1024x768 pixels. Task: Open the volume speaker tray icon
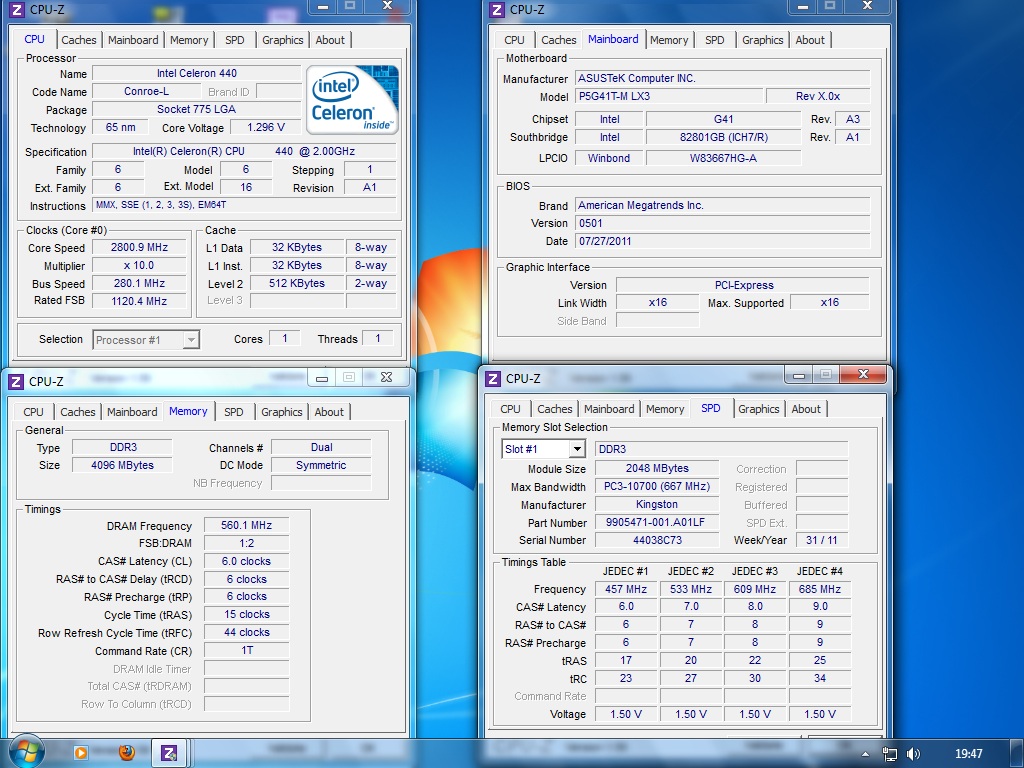tap(913, 753)
